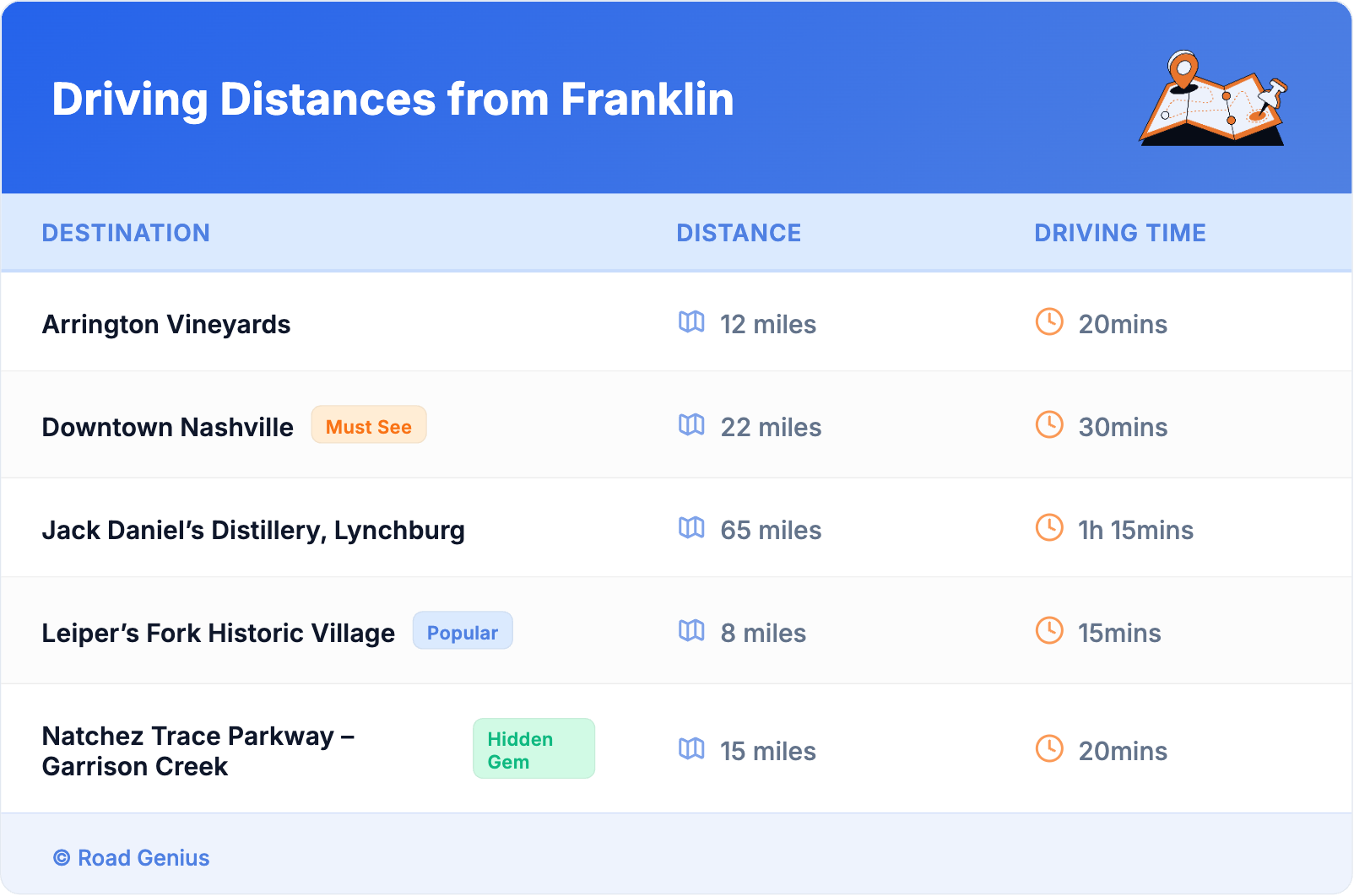Image resolution: width=1354 pixels, height=896 pixels.
Task: Click the map icon beside 12 miles
Action: point(691,322)
